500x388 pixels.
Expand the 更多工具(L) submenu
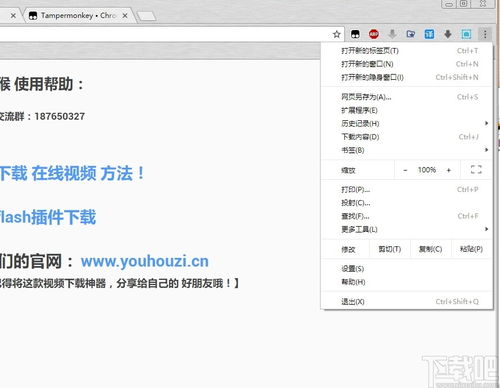tap(407, 229)
